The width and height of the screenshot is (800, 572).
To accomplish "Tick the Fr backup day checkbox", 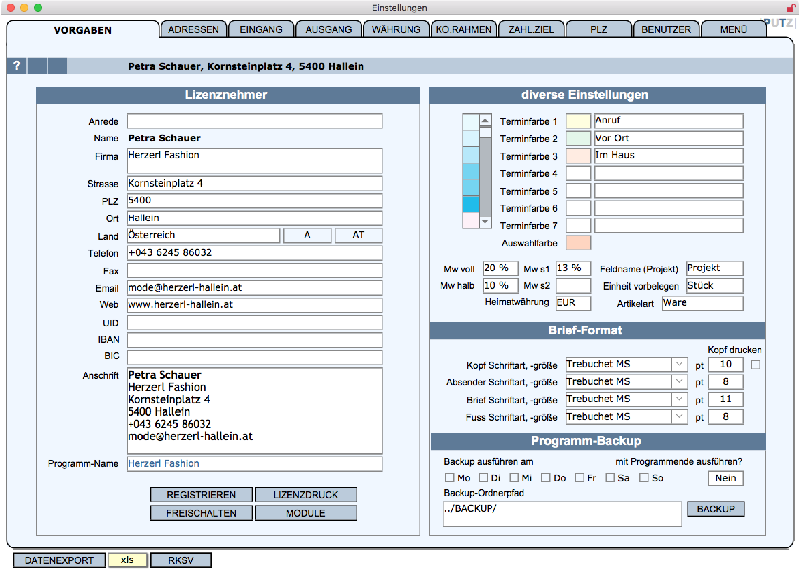I will click(x=580, y=478).
